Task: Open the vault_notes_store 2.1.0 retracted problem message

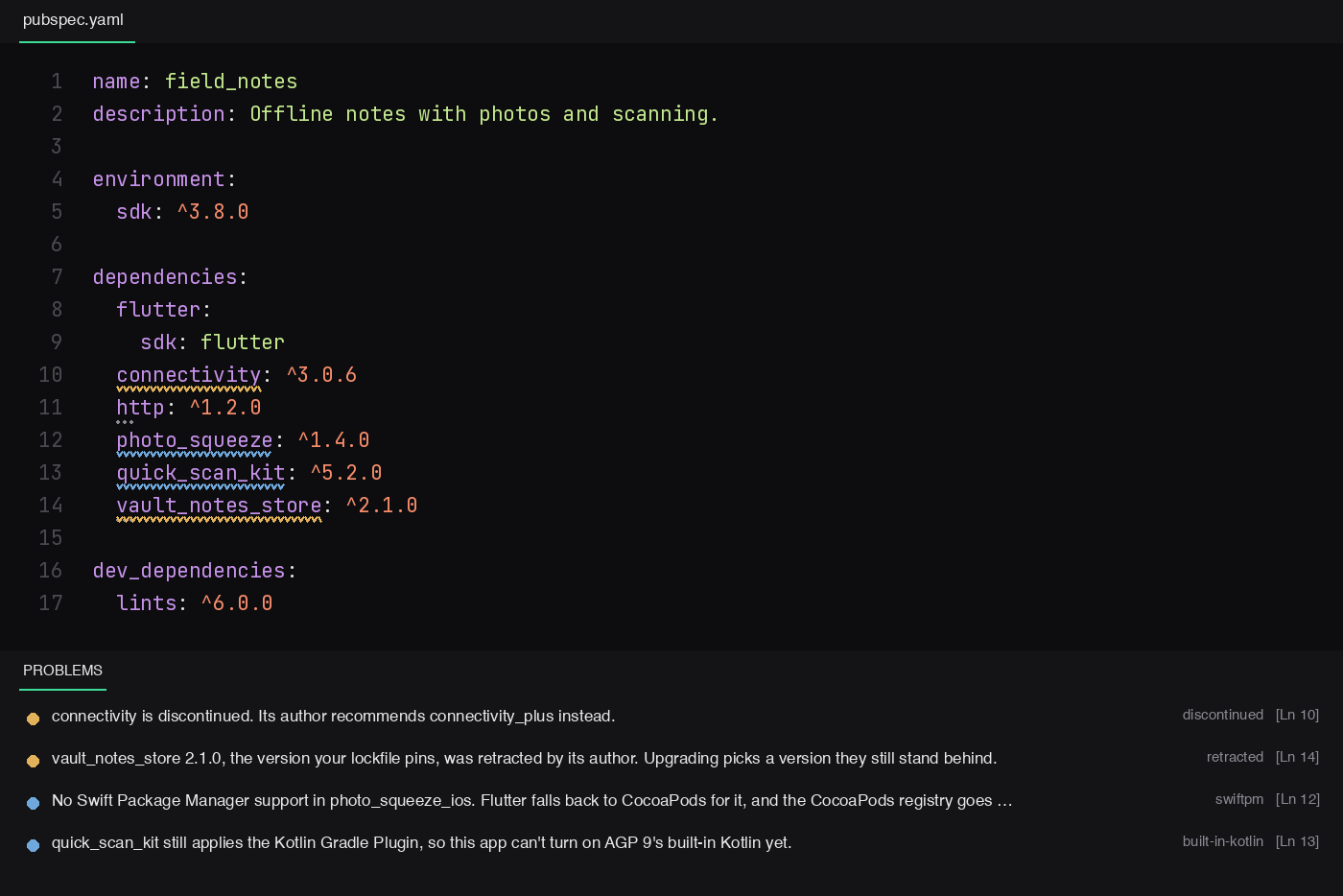Action: coord(524,759)
